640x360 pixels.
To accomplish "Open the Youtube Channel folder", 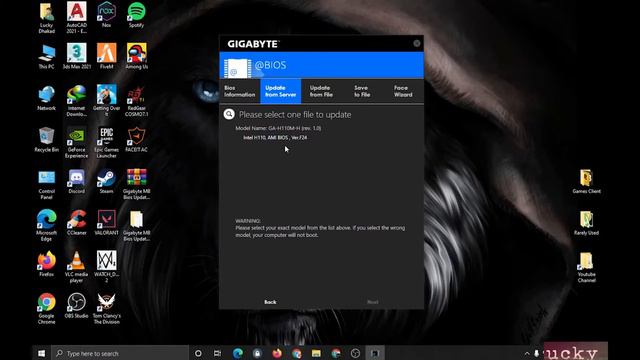I will [x=587, y=267].
